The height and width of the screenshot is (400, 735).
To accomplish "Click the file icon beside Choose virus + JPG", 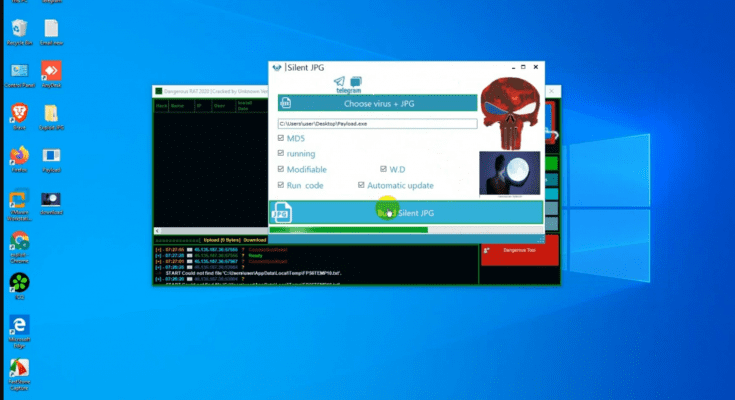I will coord(285,103).
